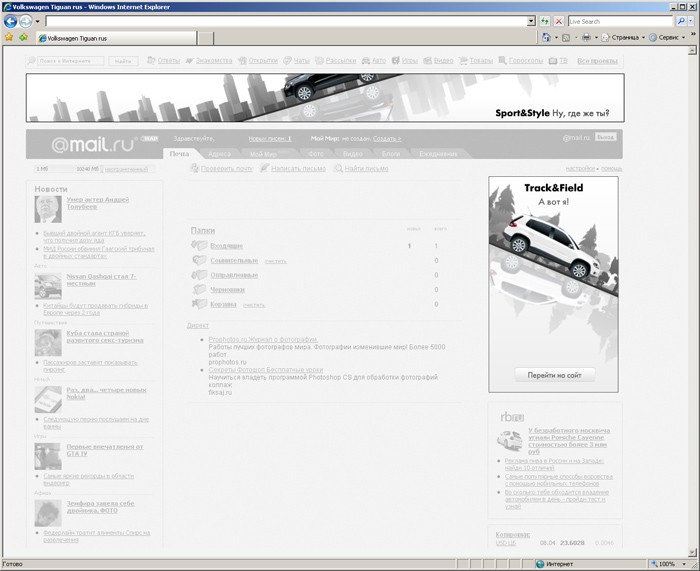The image size is (700, 571).
Task: Open the Сомнительные folder
Action: click(x=234, y=261)
